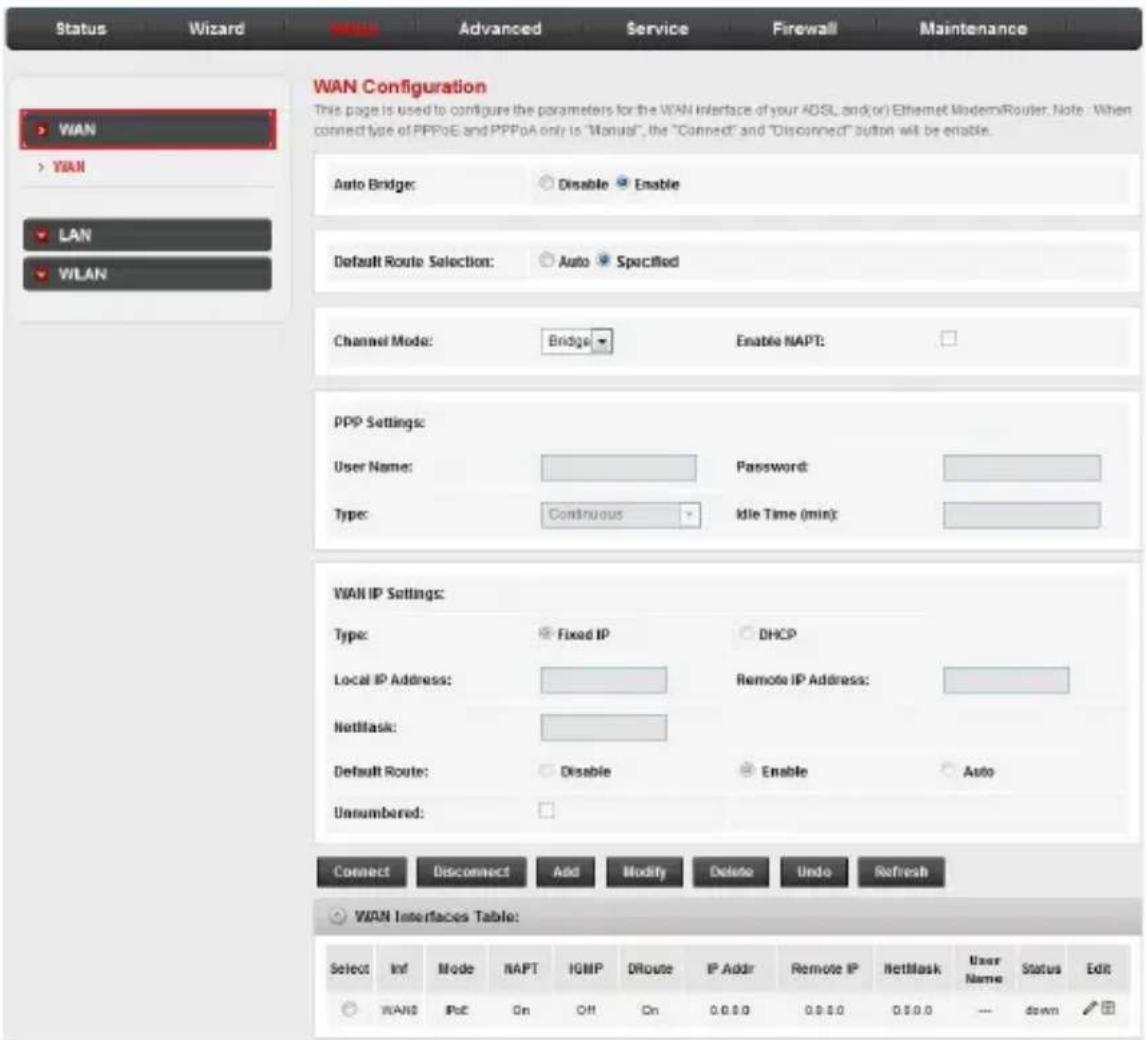1146x1040 pixels.
Task: Collapse the WAN Interfaces Table section
Action: click(337, 916)
